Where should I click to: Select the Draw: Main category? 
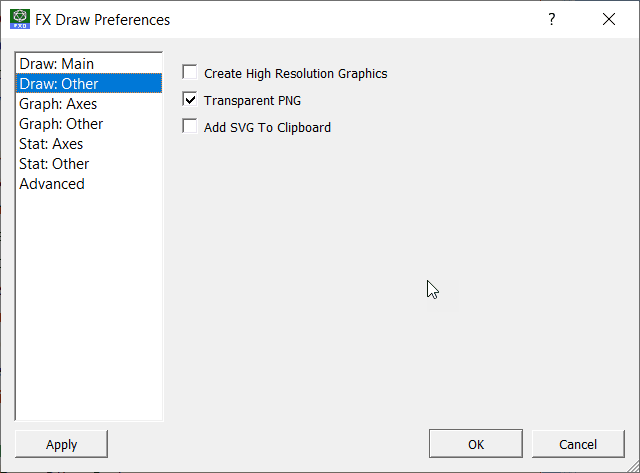[x=89, y=64]
